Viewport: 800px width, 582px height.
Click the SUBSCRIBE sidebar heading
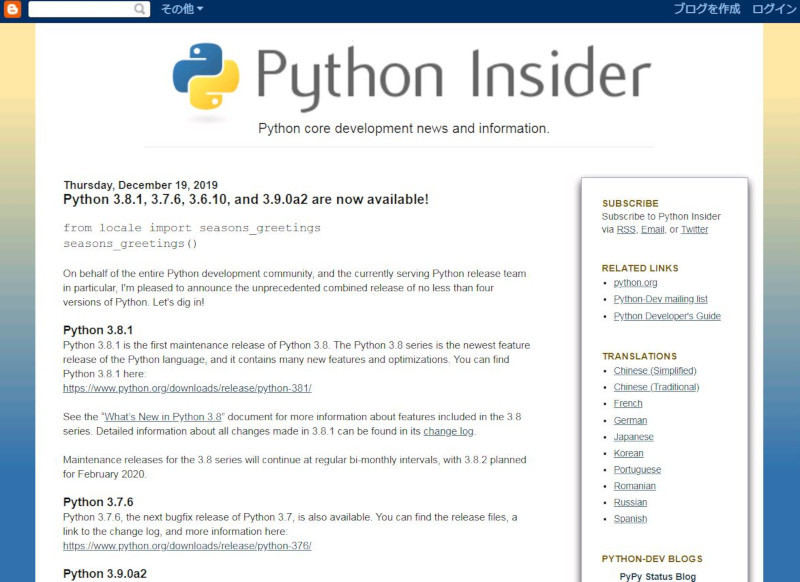(630, 203)
